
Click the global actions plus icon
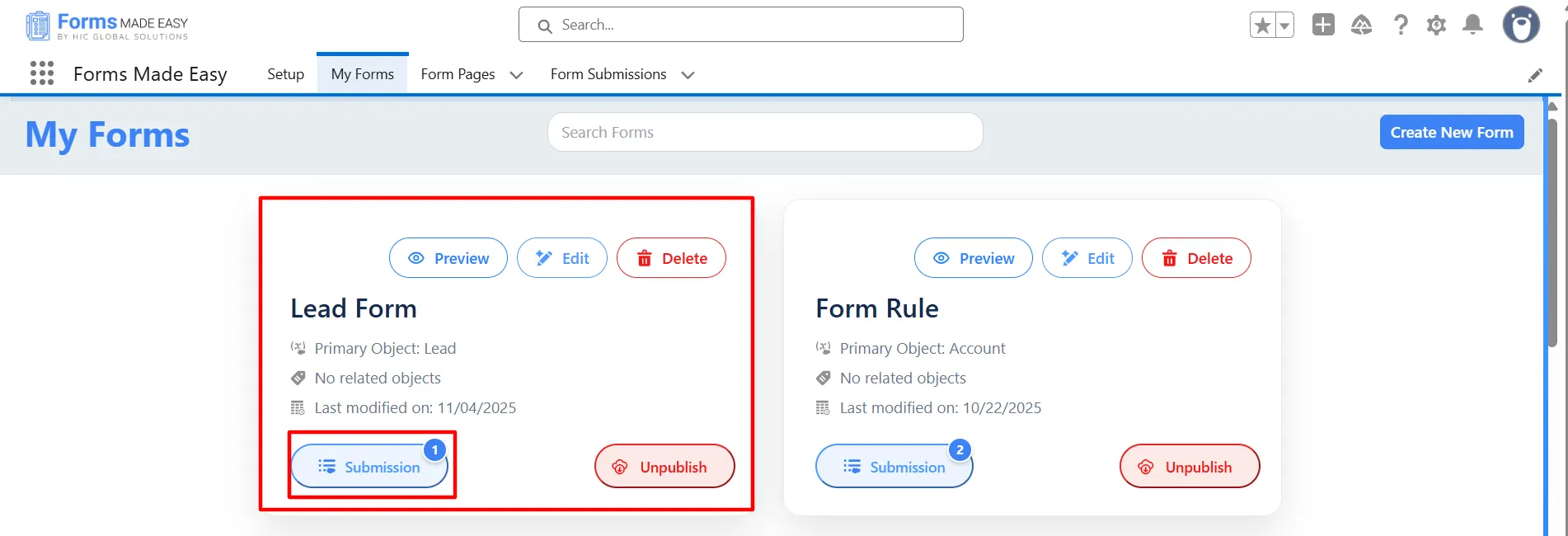pos(1323,25)
